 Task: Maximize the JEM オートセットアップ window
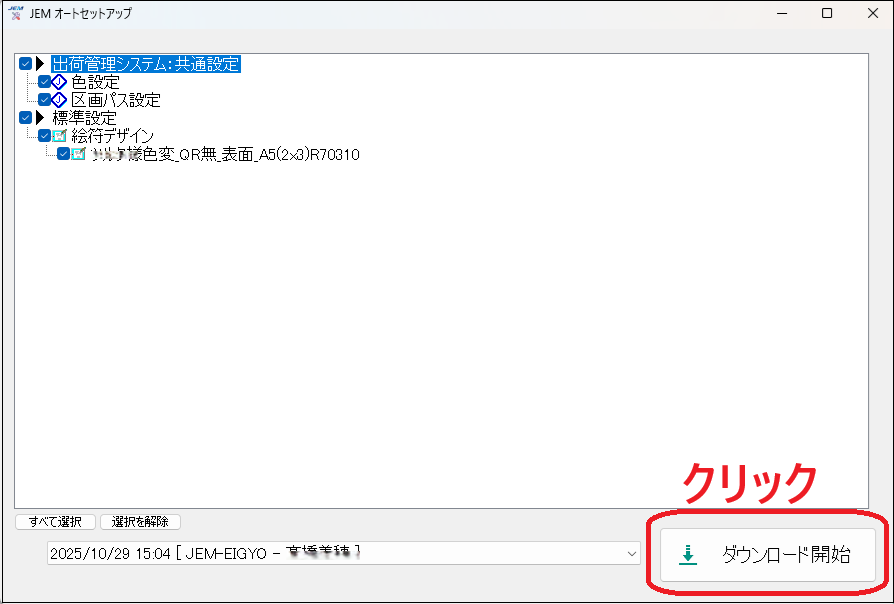tap(827, 14)
